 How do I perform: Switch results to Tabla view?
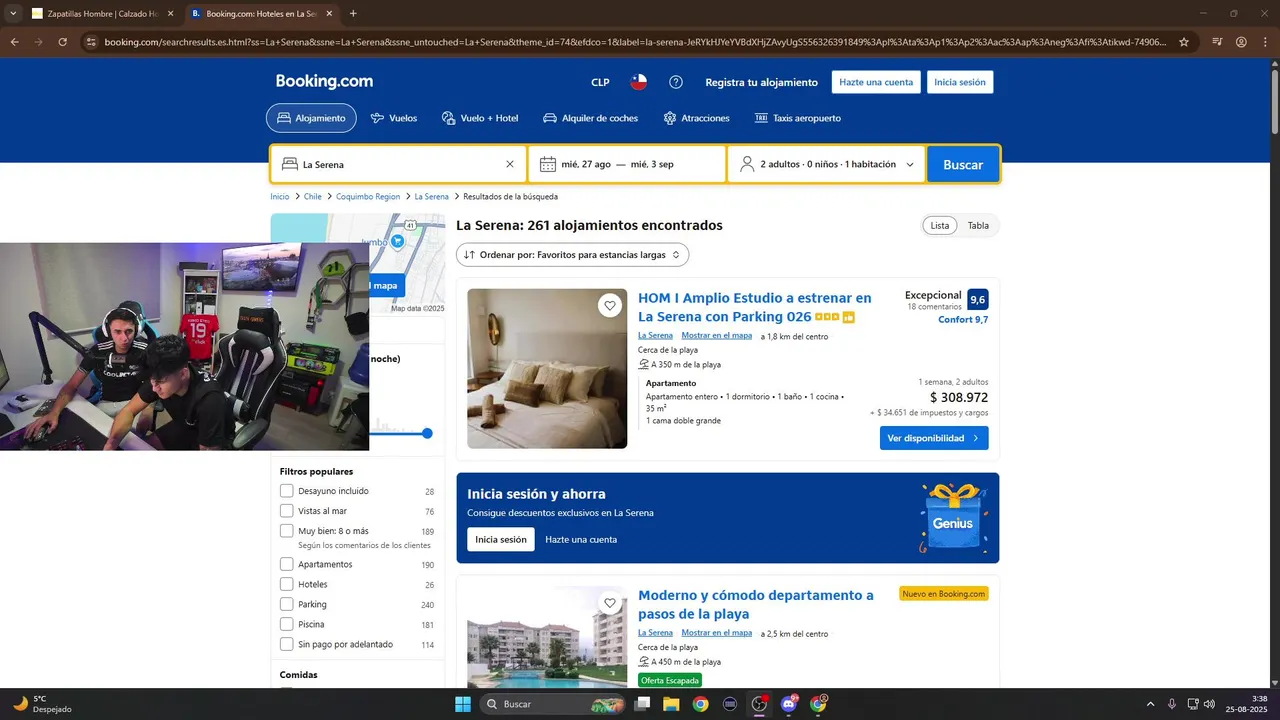pos(978,225)
